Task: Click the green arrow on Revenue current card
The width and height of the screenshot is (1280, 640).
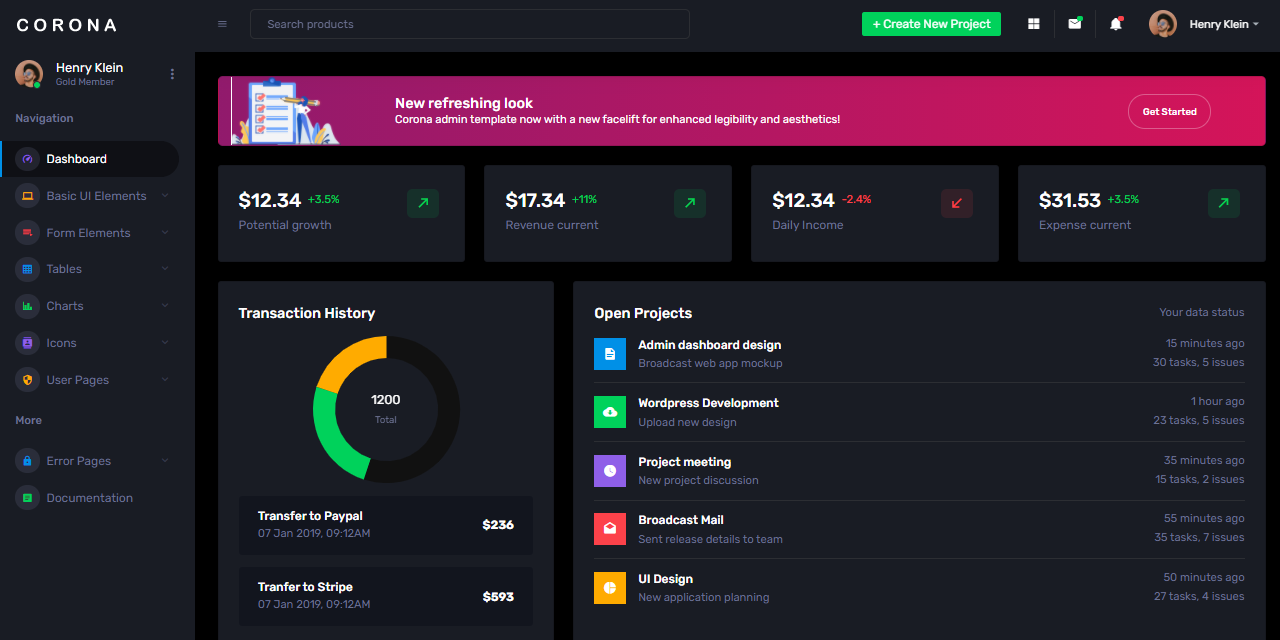Action: coord(690,203)
